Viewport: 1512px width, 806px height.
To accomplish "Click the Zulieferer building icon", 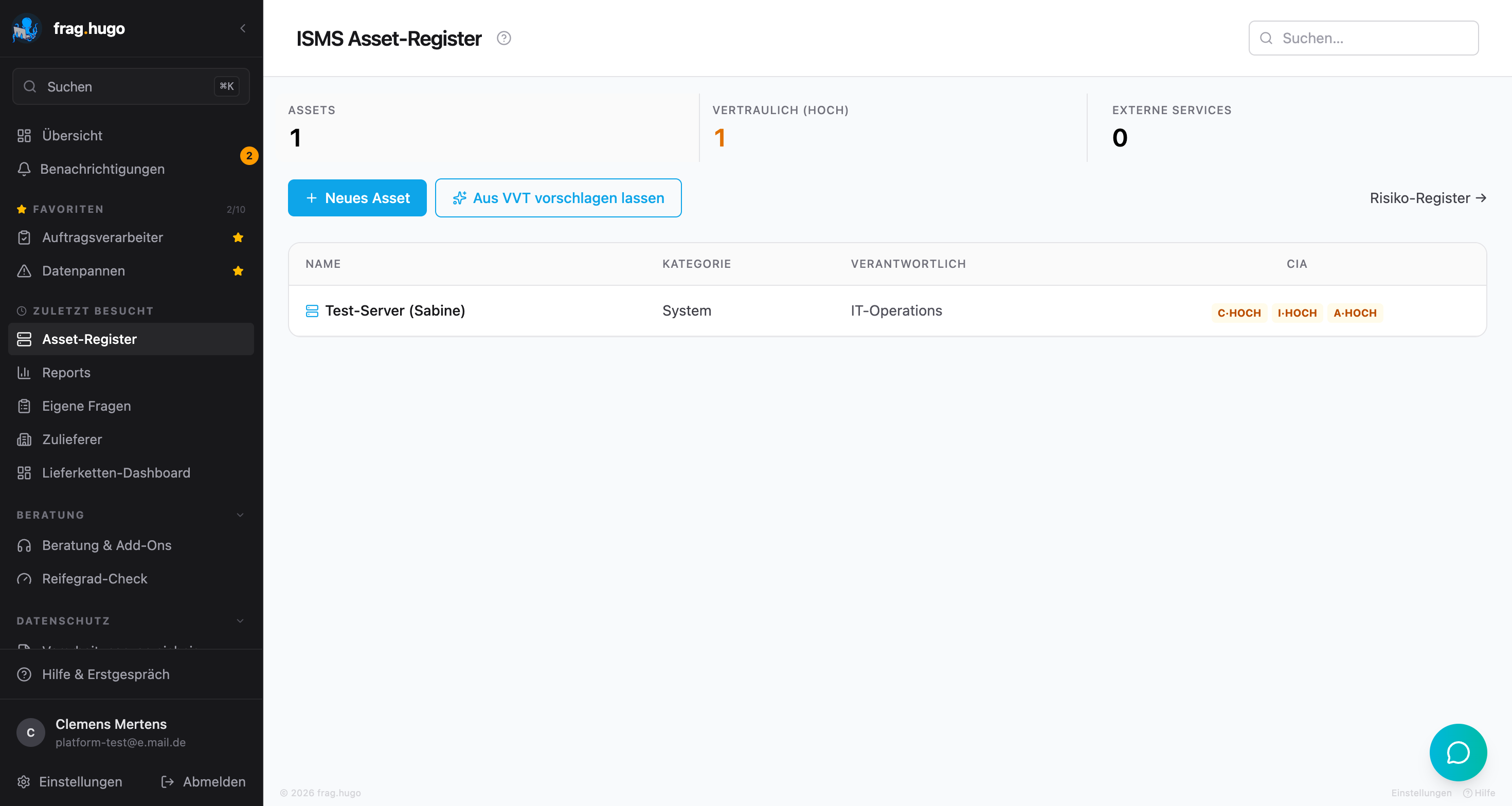I will click(x=24, y=439).
